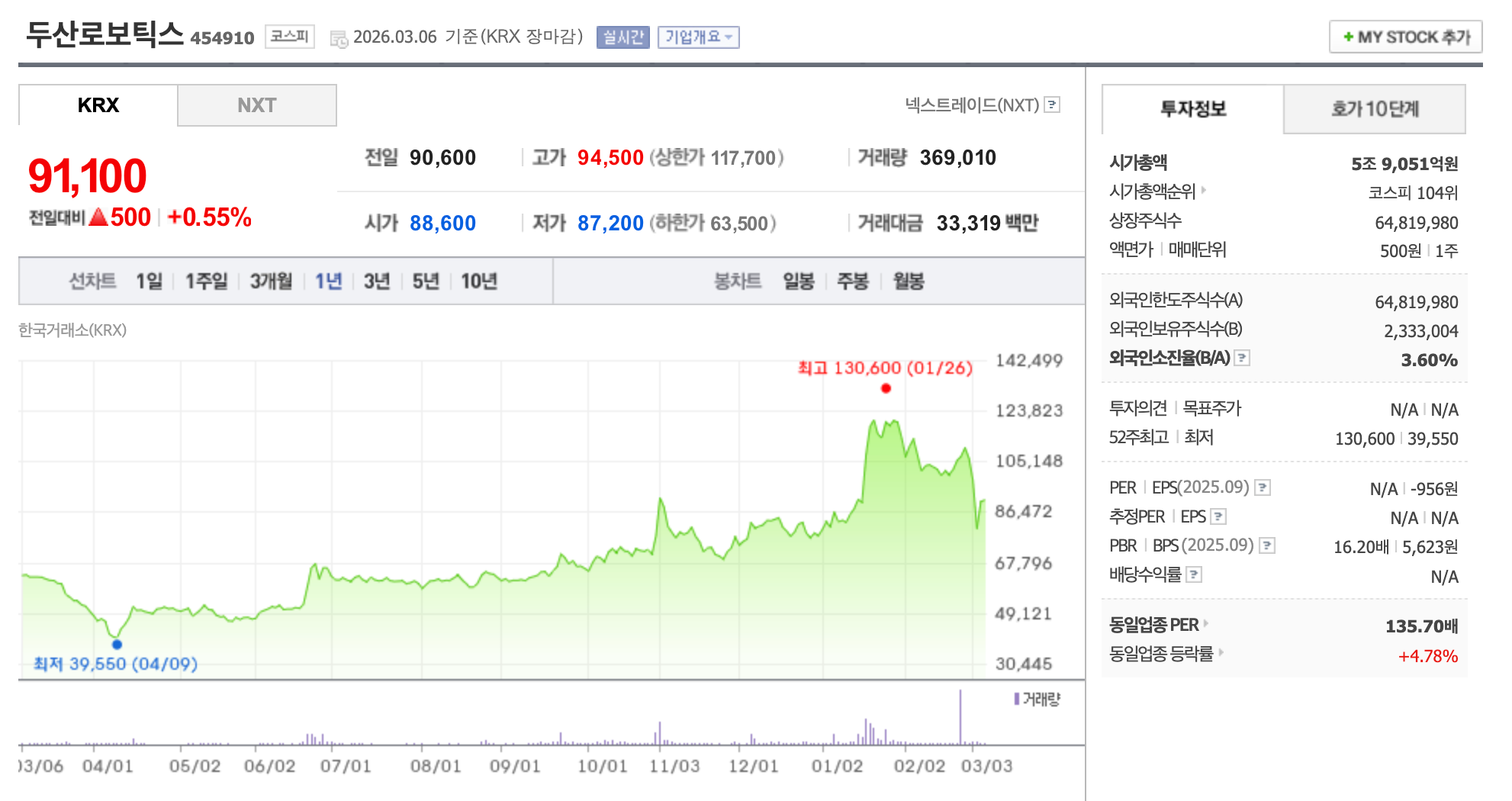The image size is (1512, 801).
Task: Click the calendar icon beside the date
Action: coord(338,38)
